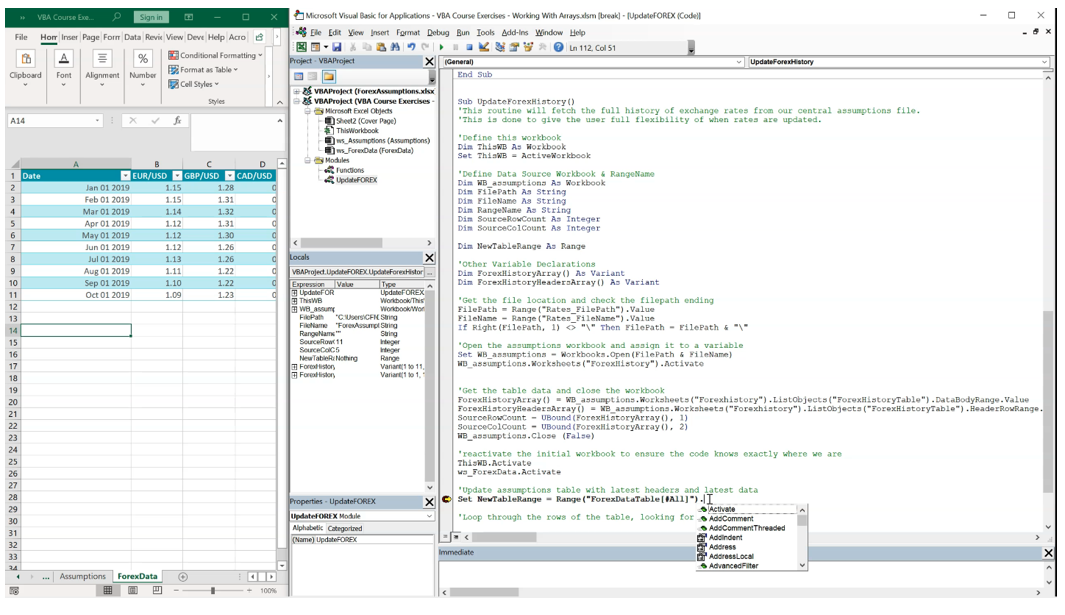Collapse VBA Course Exercises project node
Screen dimensions: 1065x615
(297, 101)
